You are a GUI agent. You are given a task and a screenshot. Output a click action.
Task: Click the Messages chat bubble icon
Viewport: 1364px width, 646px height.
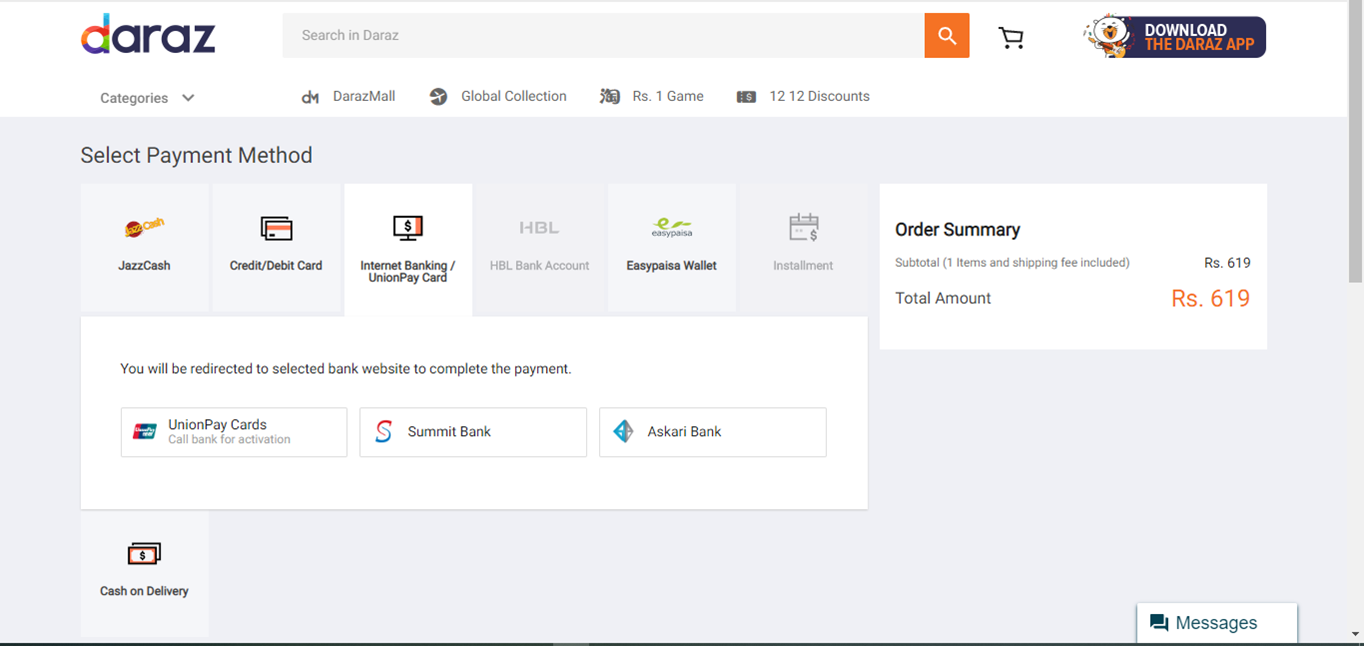click(1159, 623)
